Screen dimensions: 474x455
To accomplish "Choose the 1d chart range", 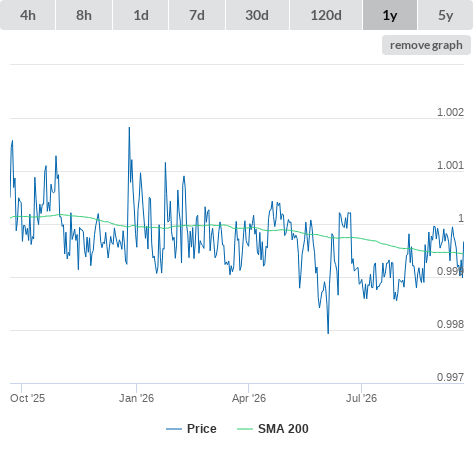I will pyautogui.click(x=141, y=15).
